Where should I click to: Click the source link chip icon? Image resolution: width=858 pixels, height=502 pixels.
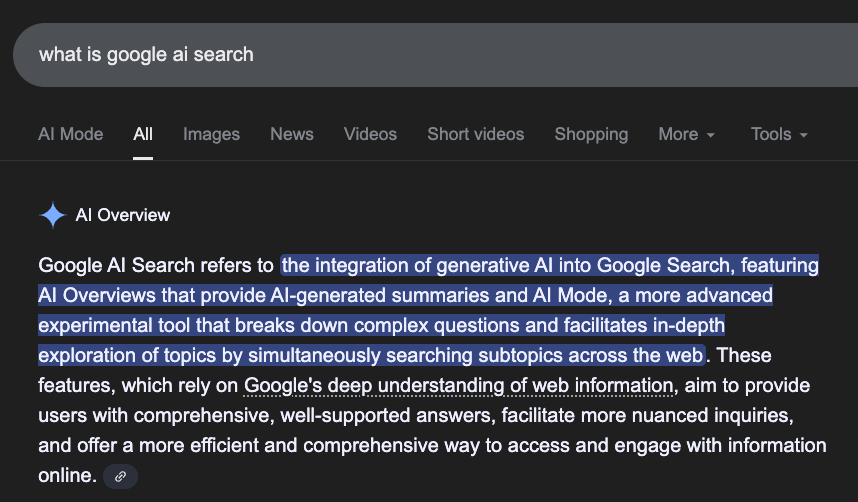pyautogui.click(x=120, y=477)
